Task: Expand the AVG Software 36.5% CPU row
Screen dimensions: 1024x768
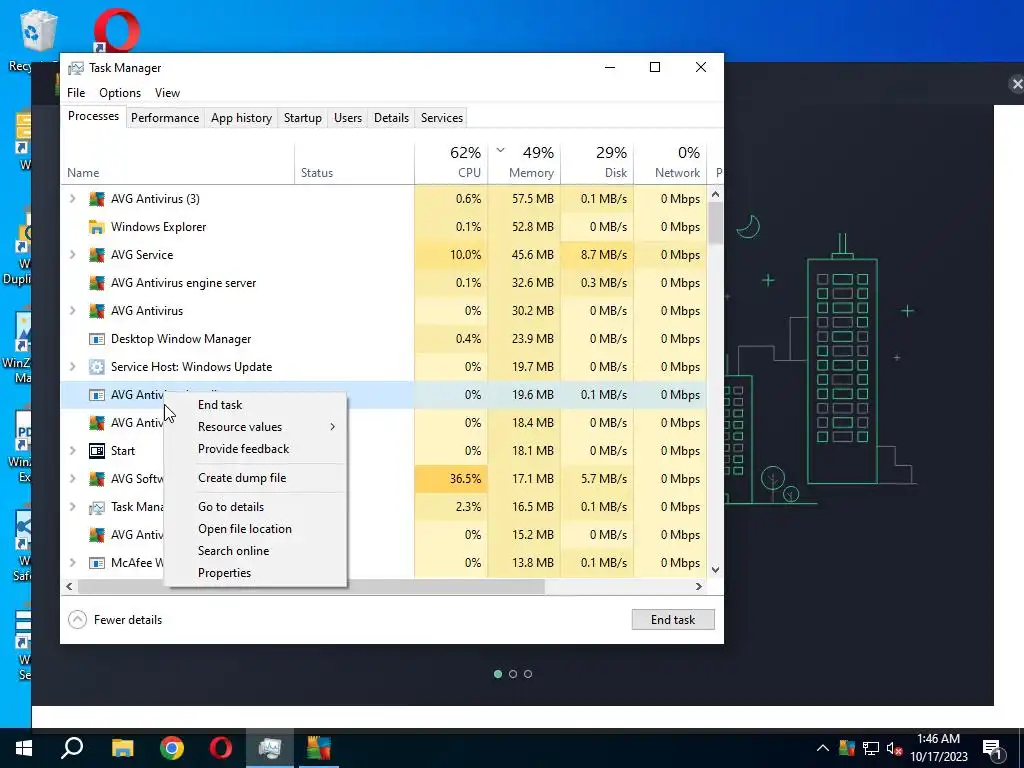Action: coord(72,479)
